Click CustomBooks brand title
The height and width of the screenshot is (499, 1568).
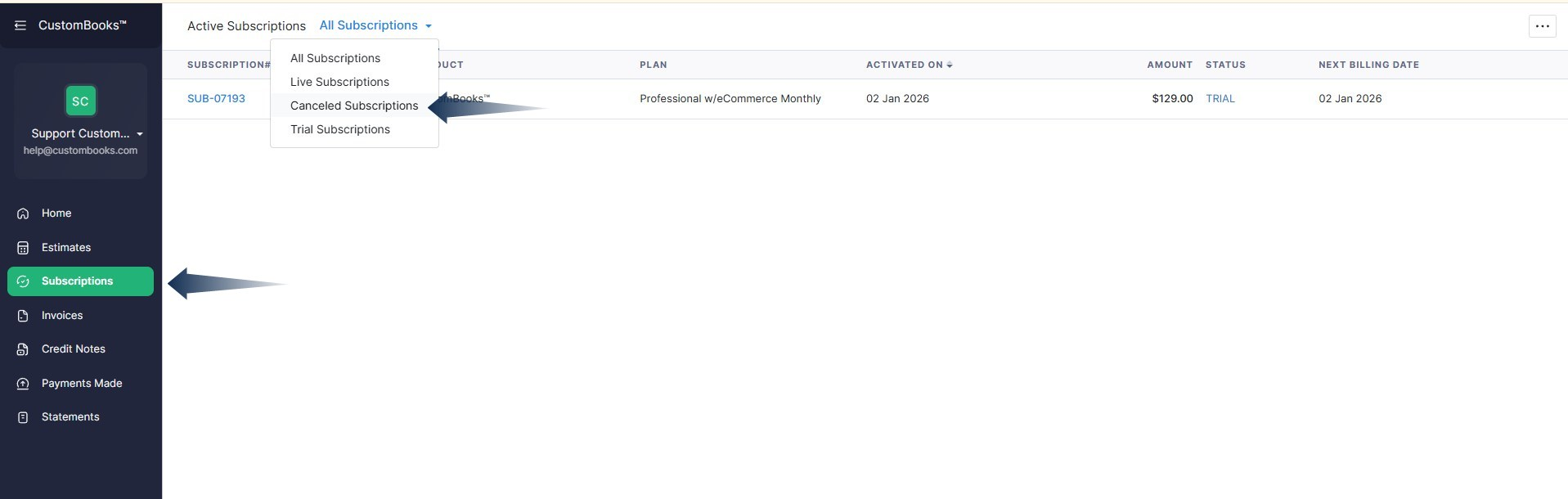point(82,25)
